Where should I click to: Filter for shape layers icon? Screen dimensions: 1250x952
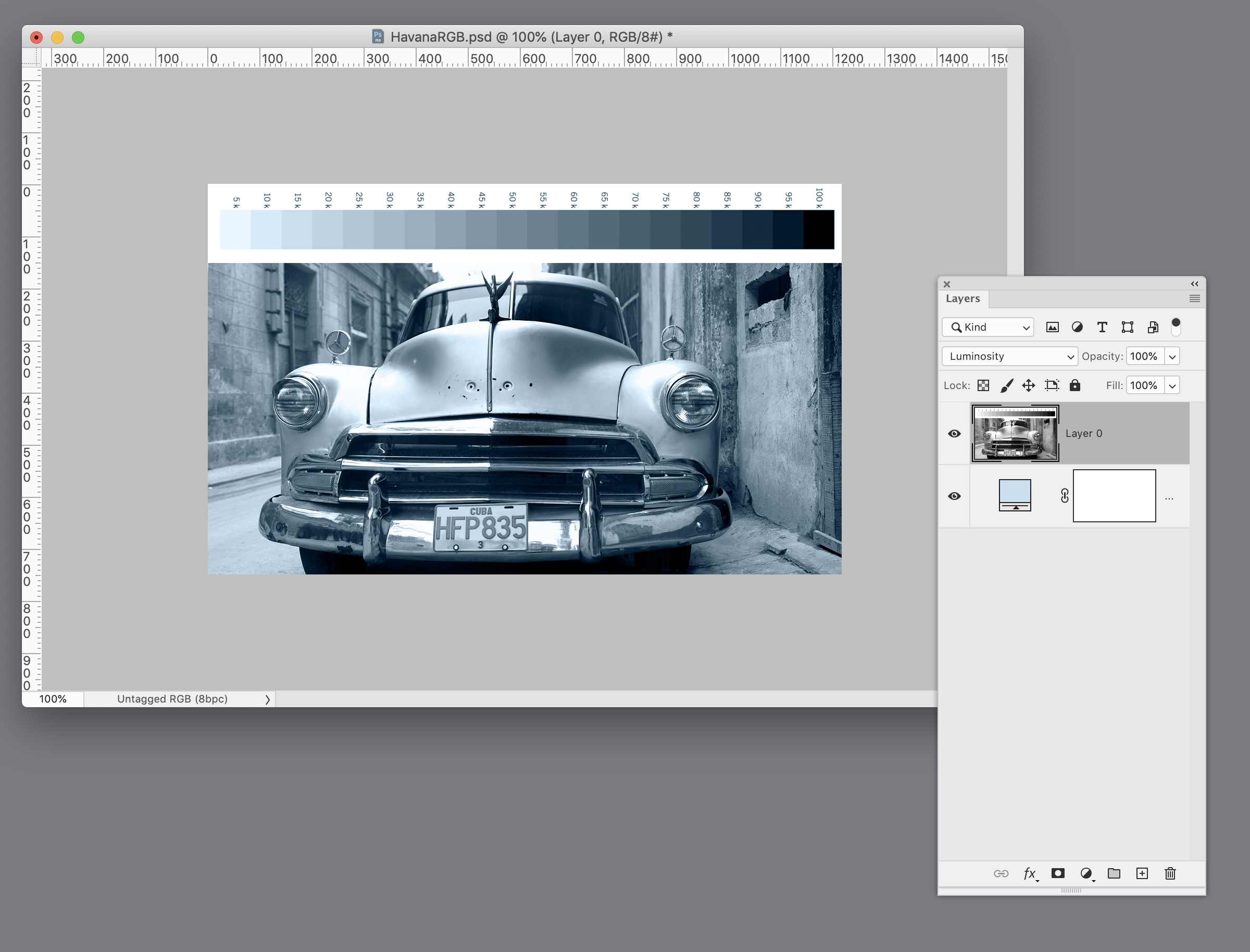point(1127,327)
